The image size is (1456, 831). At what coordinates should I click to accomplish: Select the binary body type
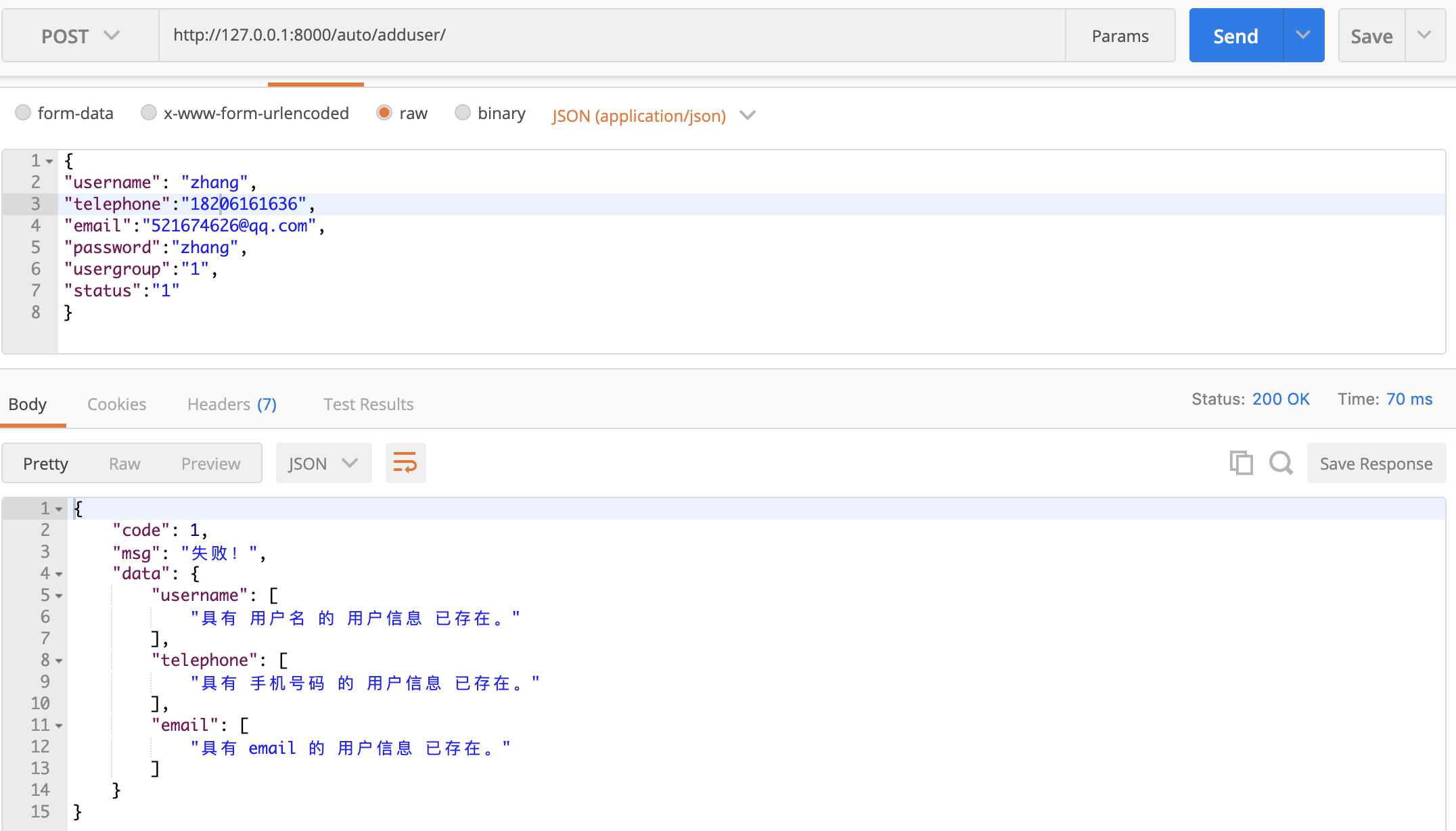point(491,113)
